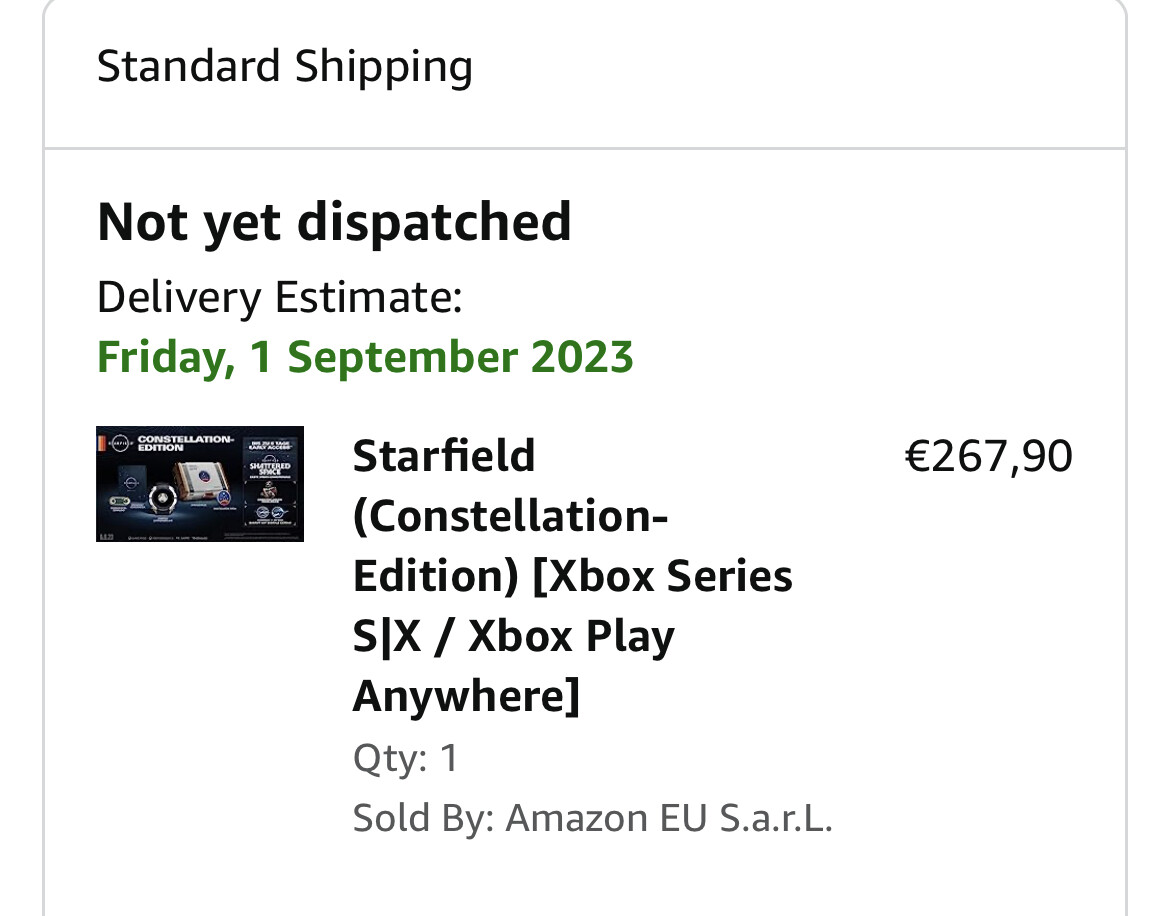
Task: Click the round Constellation patch in thumbnail
Action: pos(224,498)
